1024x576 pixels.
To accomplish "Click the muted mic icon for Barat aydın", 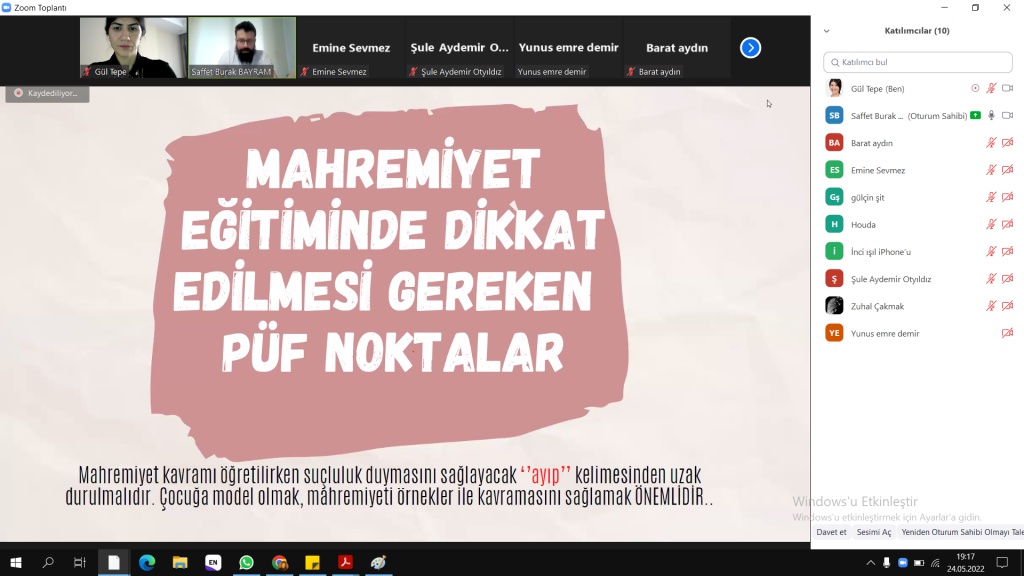I will [991, 143].
